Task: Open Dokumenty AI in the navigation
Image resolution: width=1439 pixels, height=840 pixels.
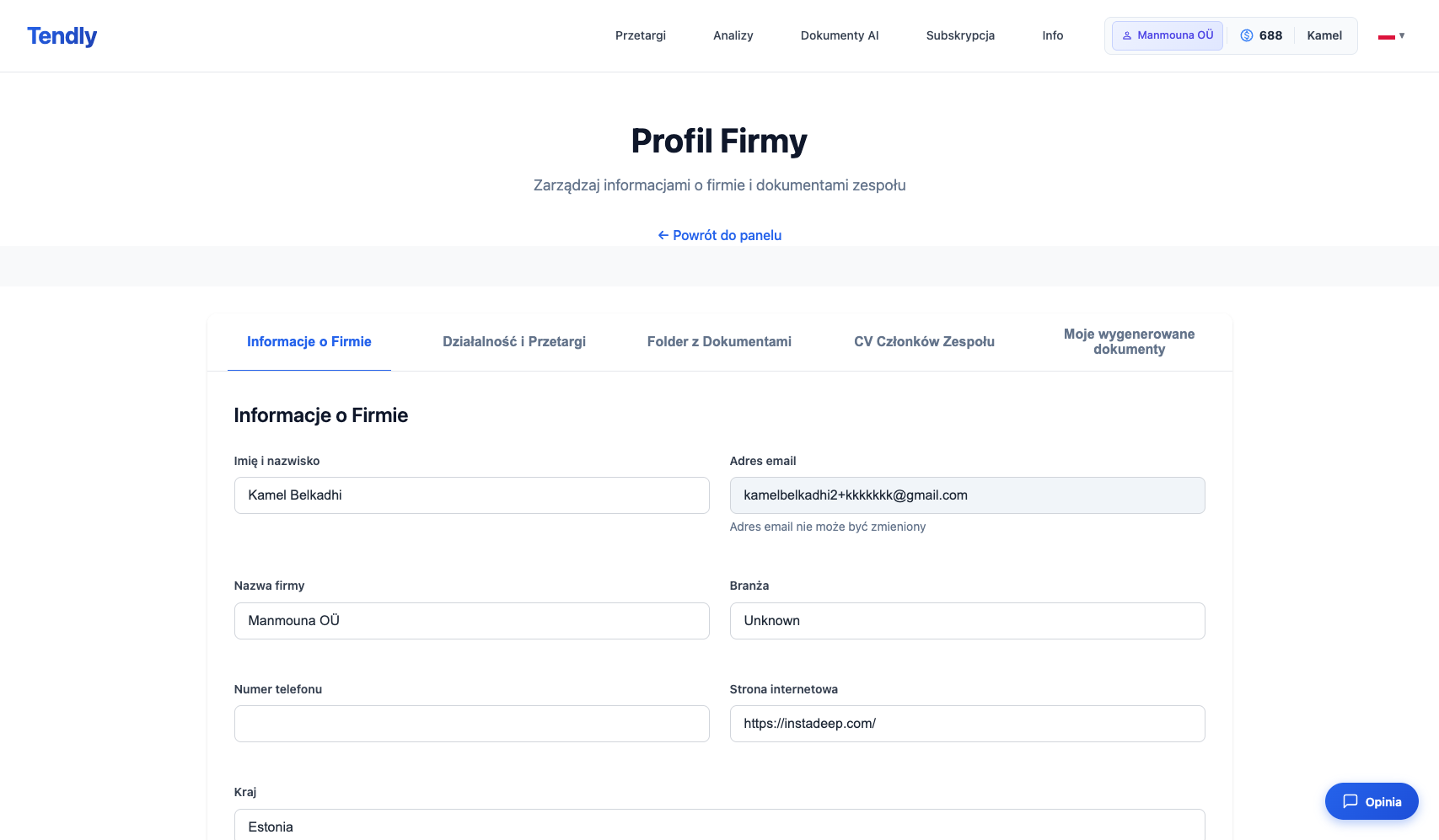Action: click(840, 35)
